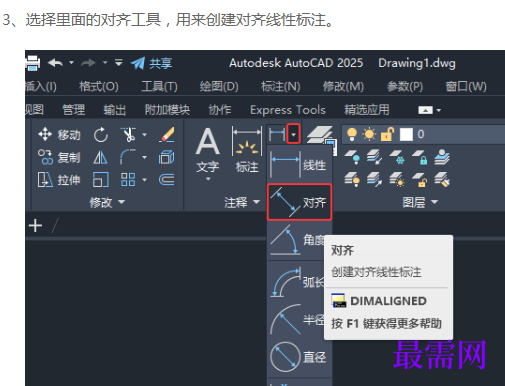Open the 标注(N) menu
This screenshot has height=386, width=505.
281,86
